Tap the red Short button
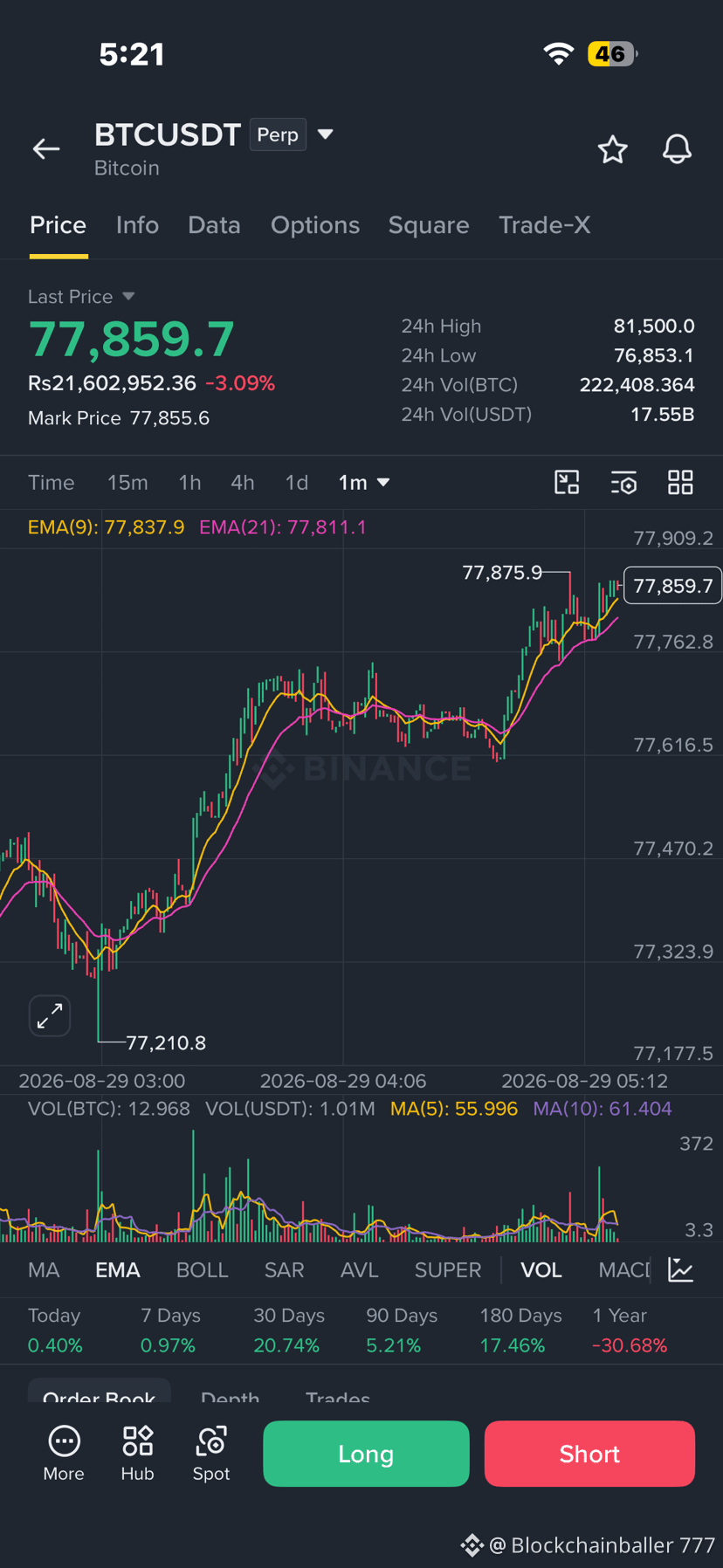This screenshot has height=1568, width=723. click(589, 1454)
